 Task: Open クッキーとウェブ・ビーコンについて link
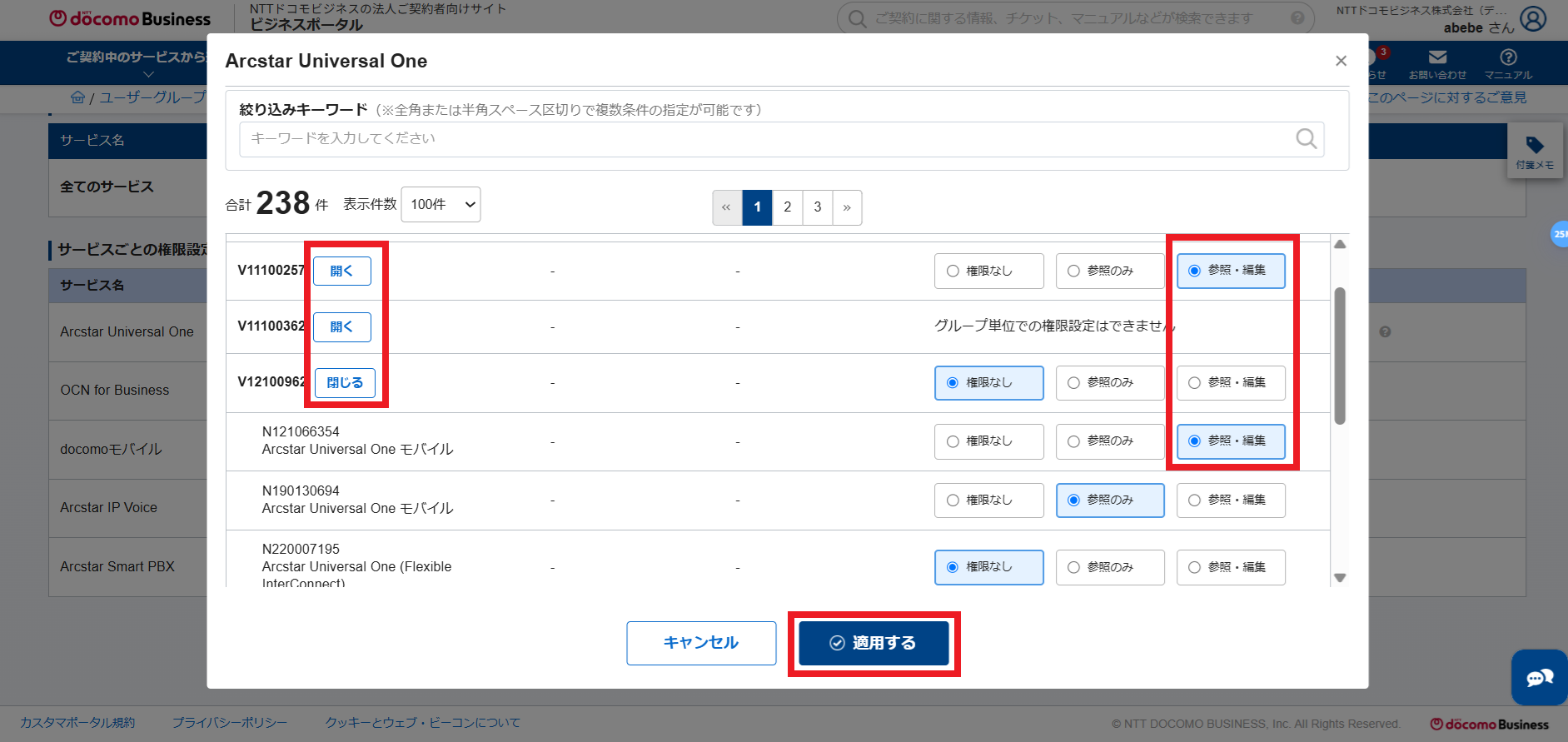[422, 723]
